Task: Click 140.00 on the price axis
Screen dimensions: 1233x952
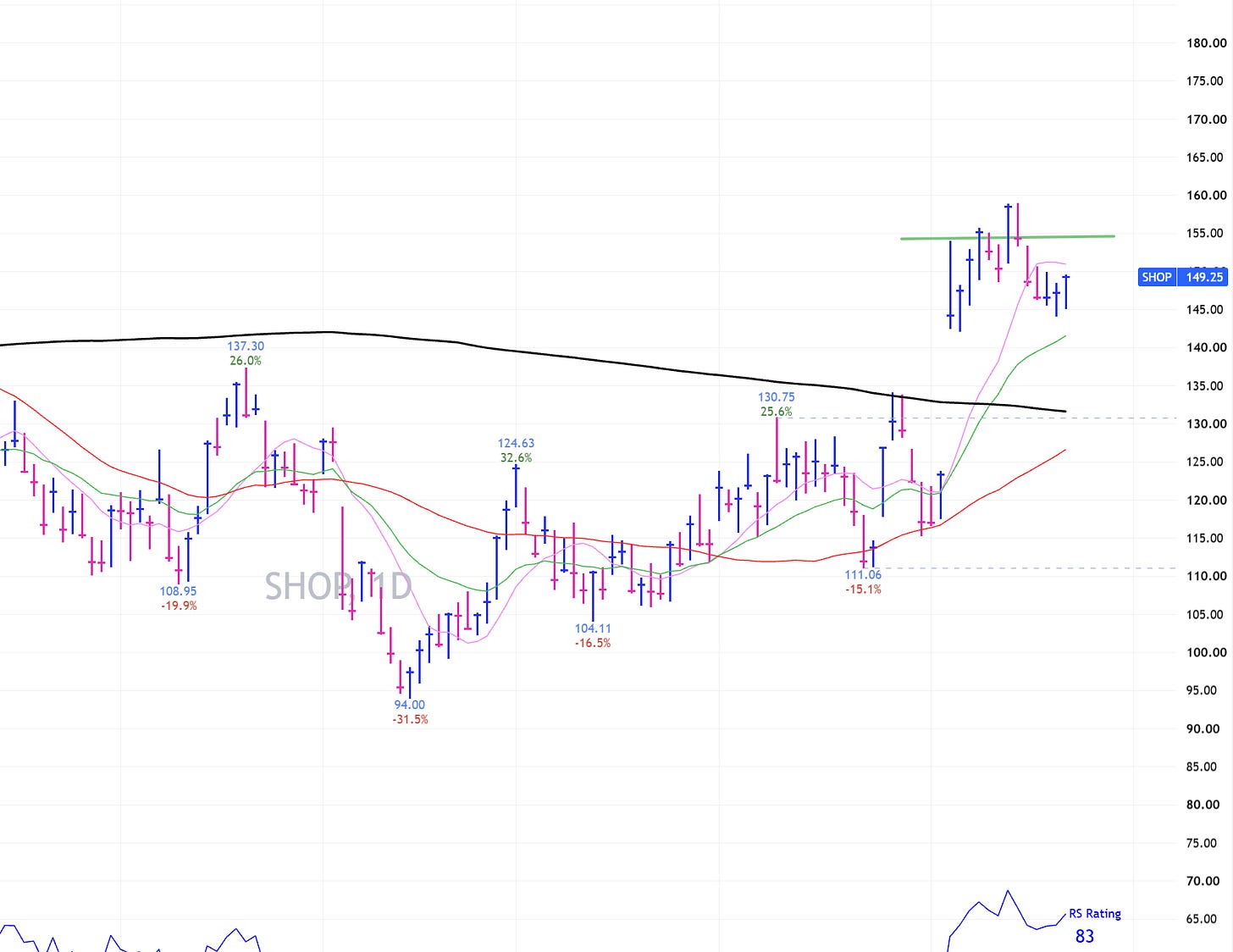Action: 1206,347
